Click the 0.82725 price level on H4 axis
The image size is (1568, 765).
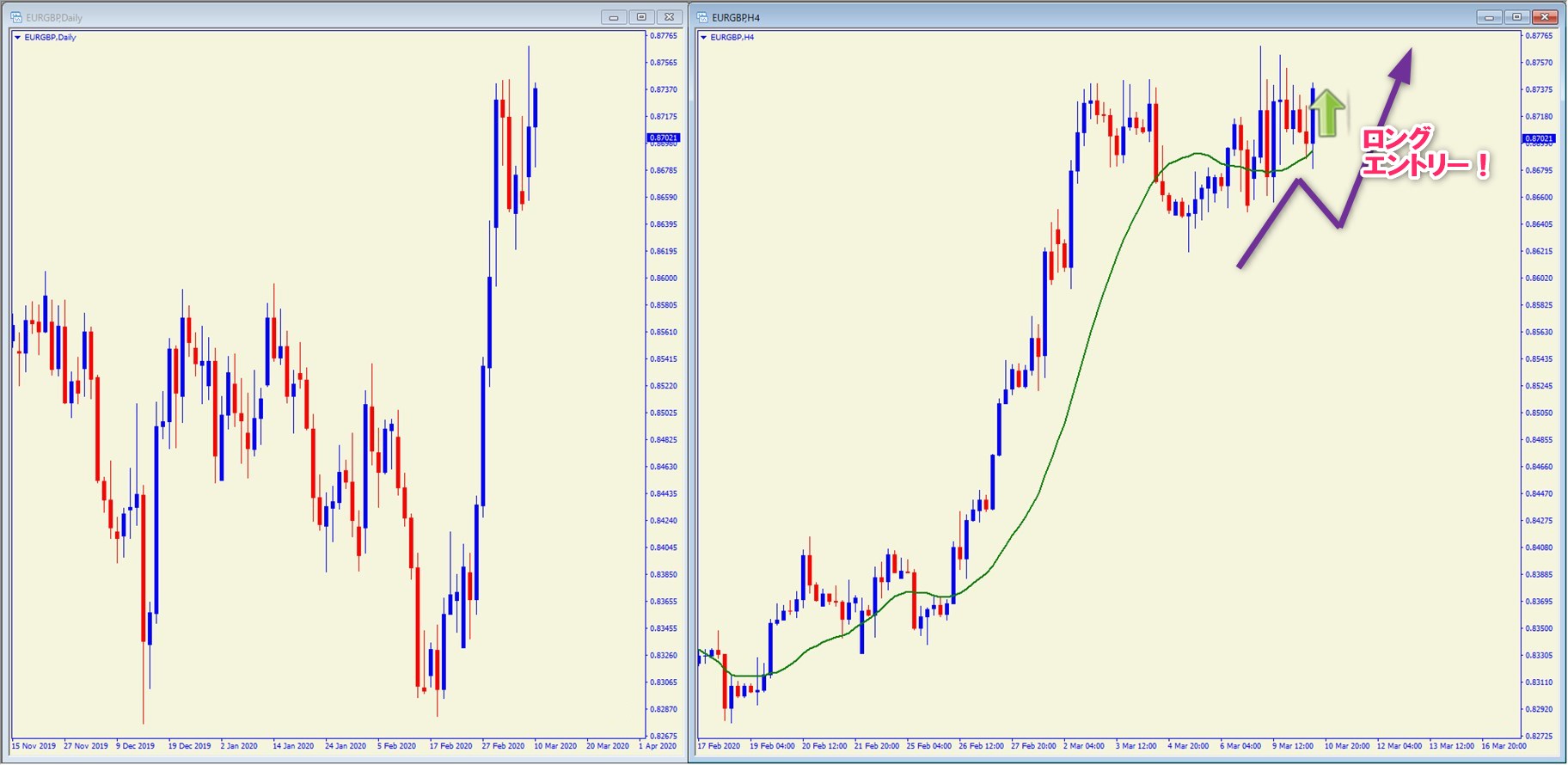pyautogui.click(x=1539, y=737)
